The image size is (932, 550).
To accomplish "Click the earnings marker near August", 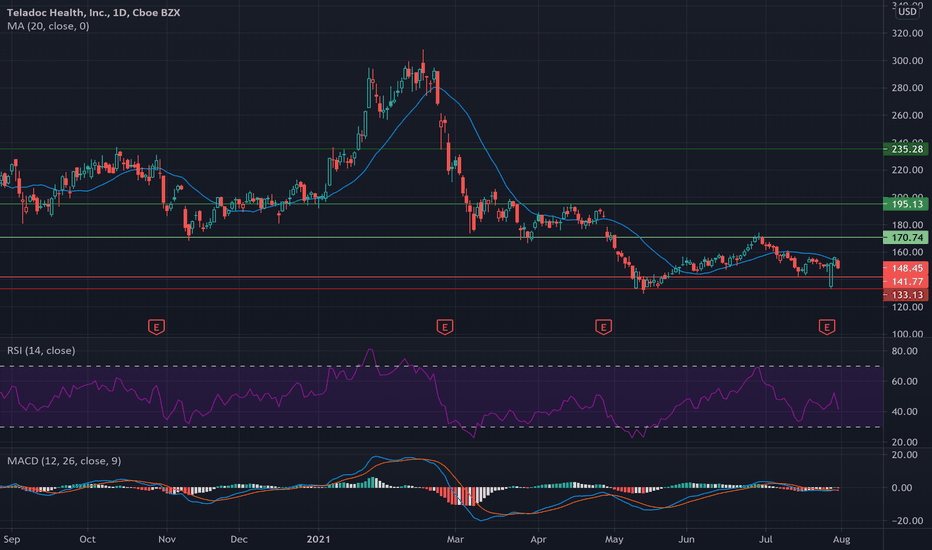I will (x=827, y=326).
